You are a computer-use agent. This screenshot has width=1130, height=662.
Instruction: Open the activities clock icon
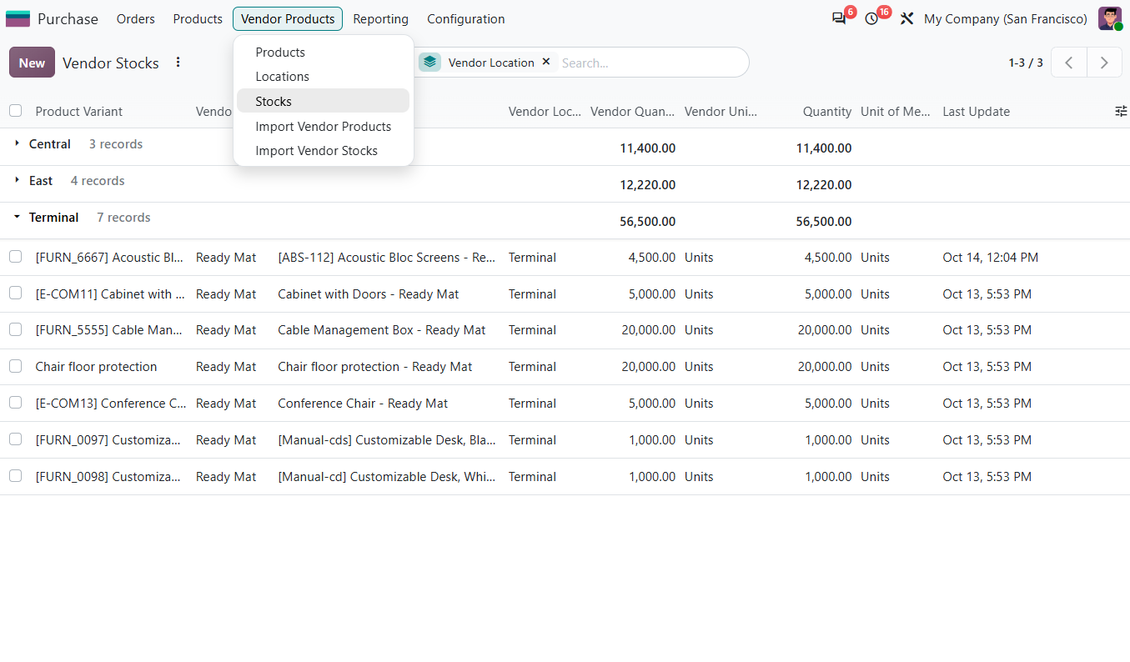[x=872, y=19]
